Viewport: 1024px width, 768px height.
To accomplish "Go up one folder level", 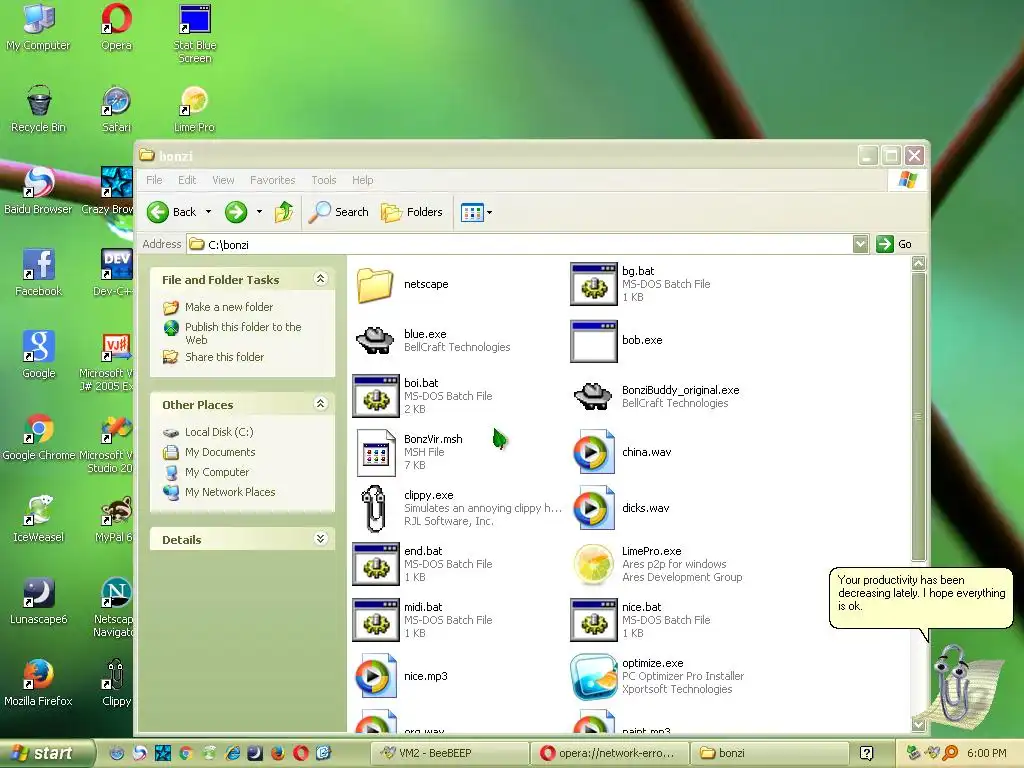I will point(283,212).
